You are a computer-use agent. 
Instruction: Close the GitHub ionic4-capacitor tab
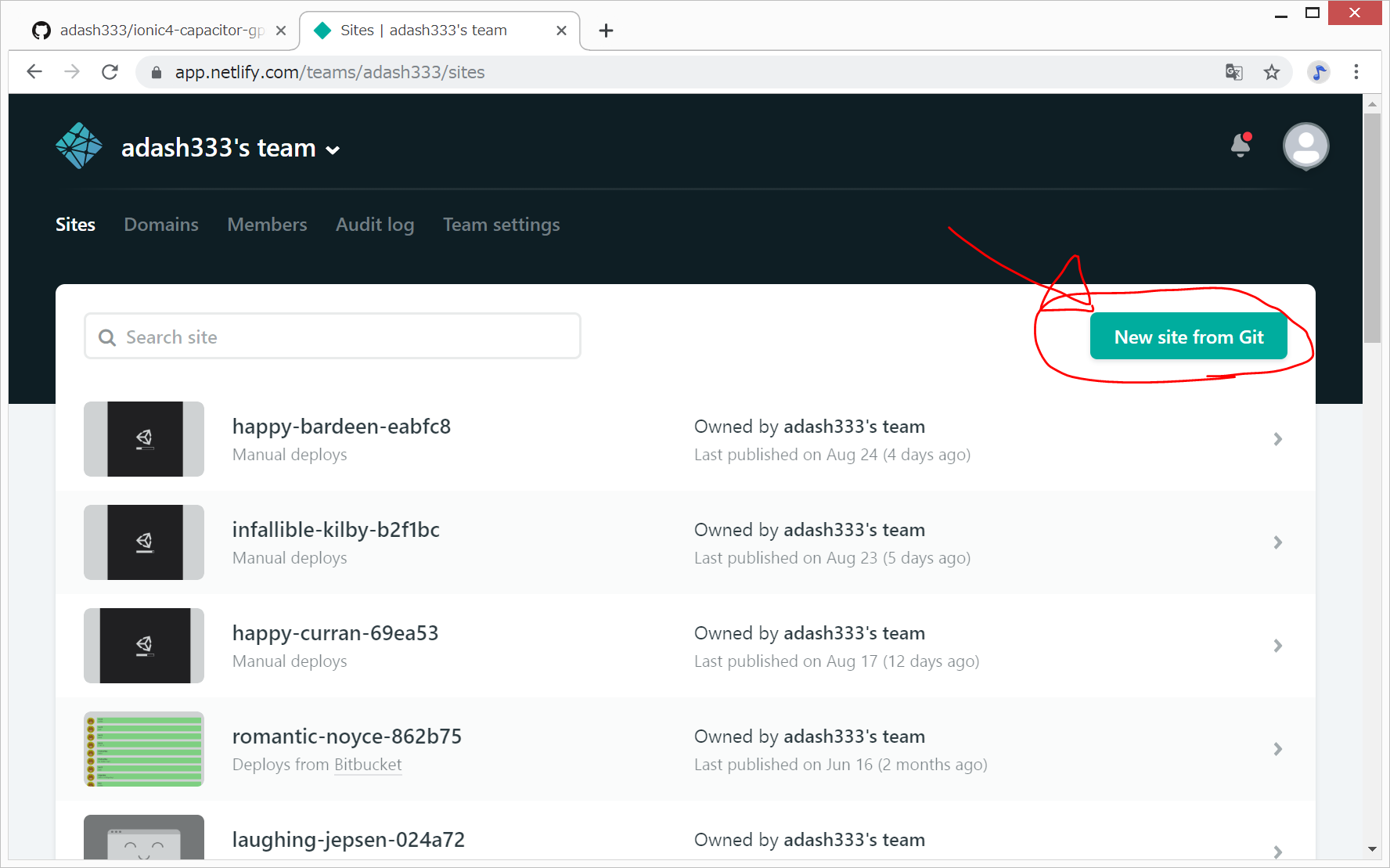click(x=281, y=31)
